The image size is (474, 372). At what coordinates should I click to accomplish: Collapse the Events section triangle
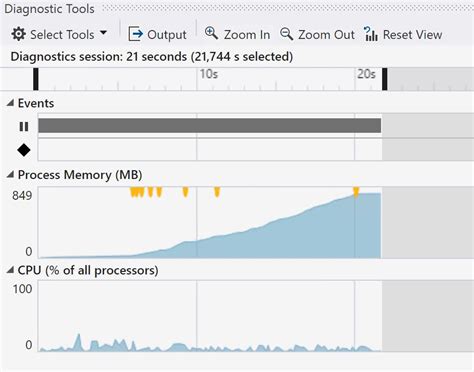pos(10,103)
